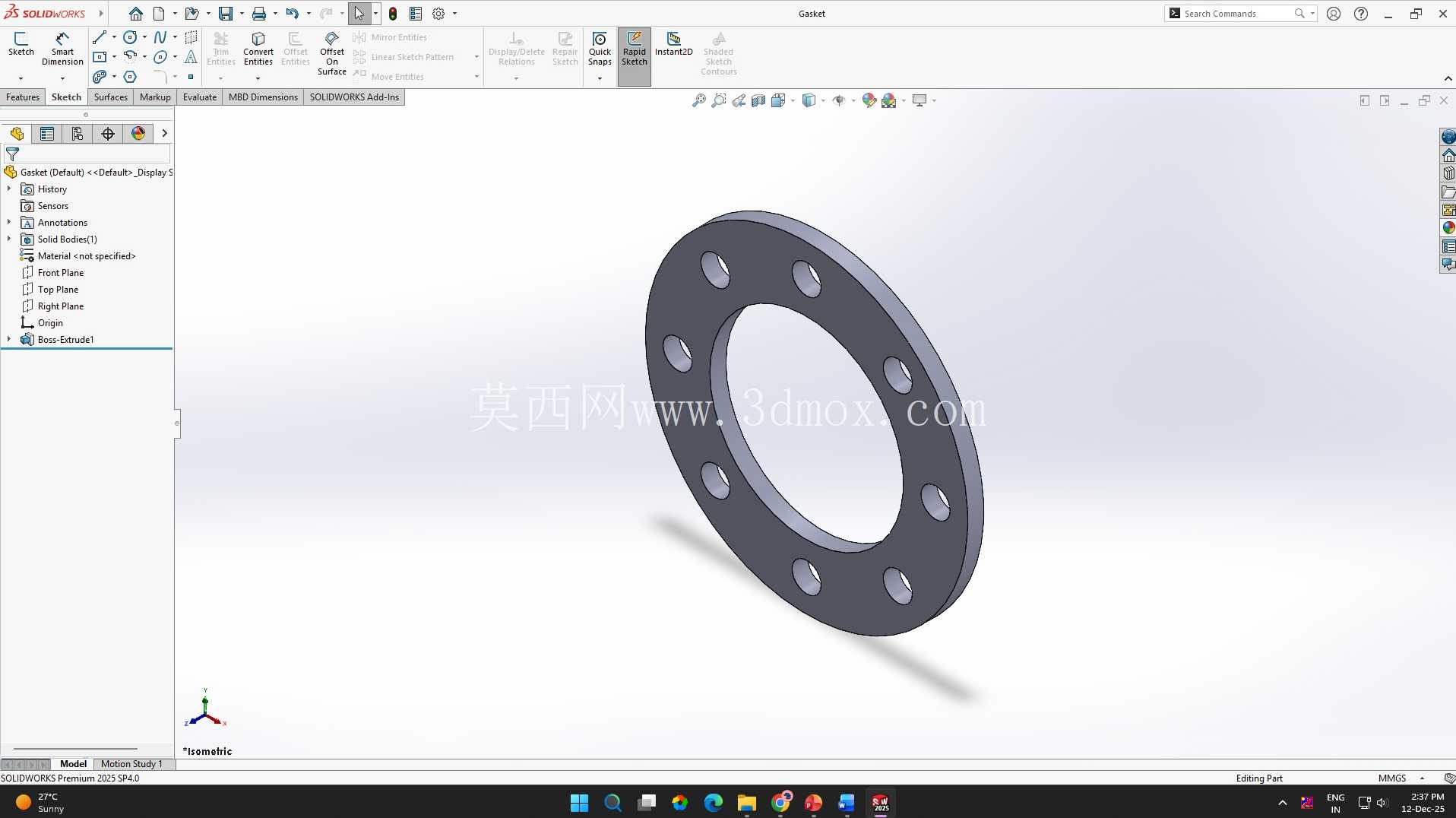Click Zoom to Fit icon
The width and height of the screenshot is (1456, 818).
click(x=698, y=100)
